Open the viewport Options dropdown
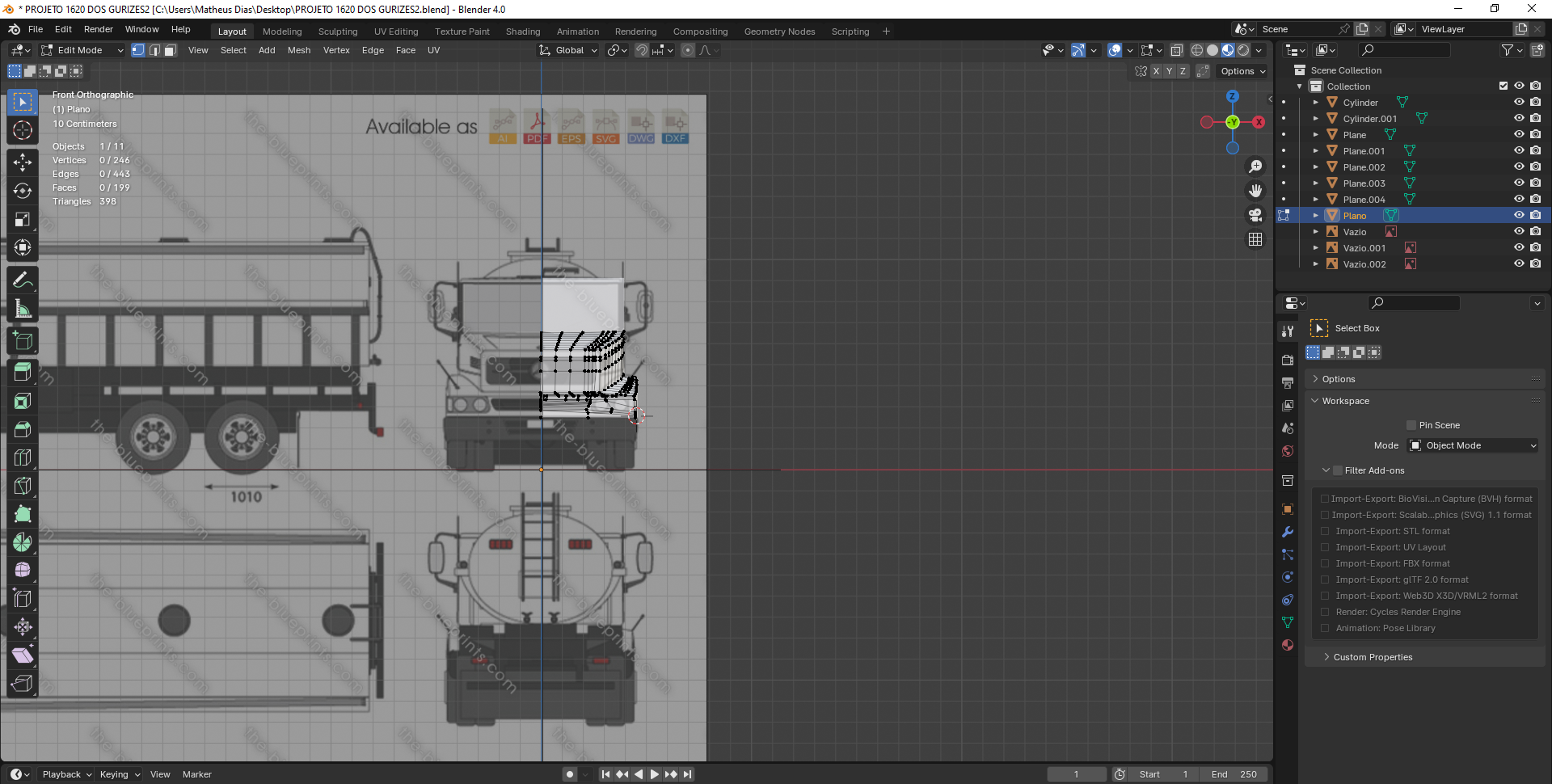This screenshot has width=1552, height=784. tap(1243, 71)
